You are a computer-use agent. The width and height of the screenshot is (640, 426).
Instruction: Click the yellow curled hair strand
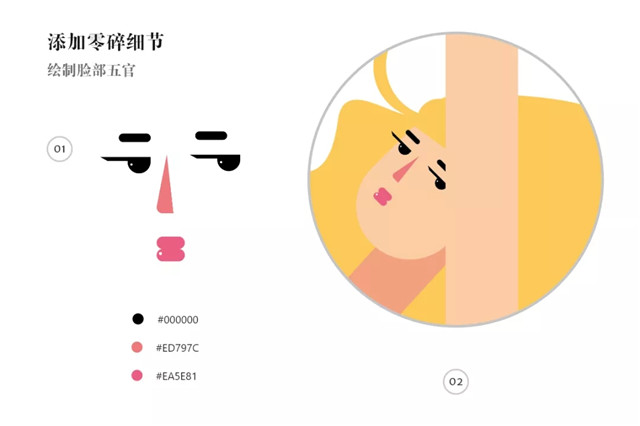tap(391, 84)
